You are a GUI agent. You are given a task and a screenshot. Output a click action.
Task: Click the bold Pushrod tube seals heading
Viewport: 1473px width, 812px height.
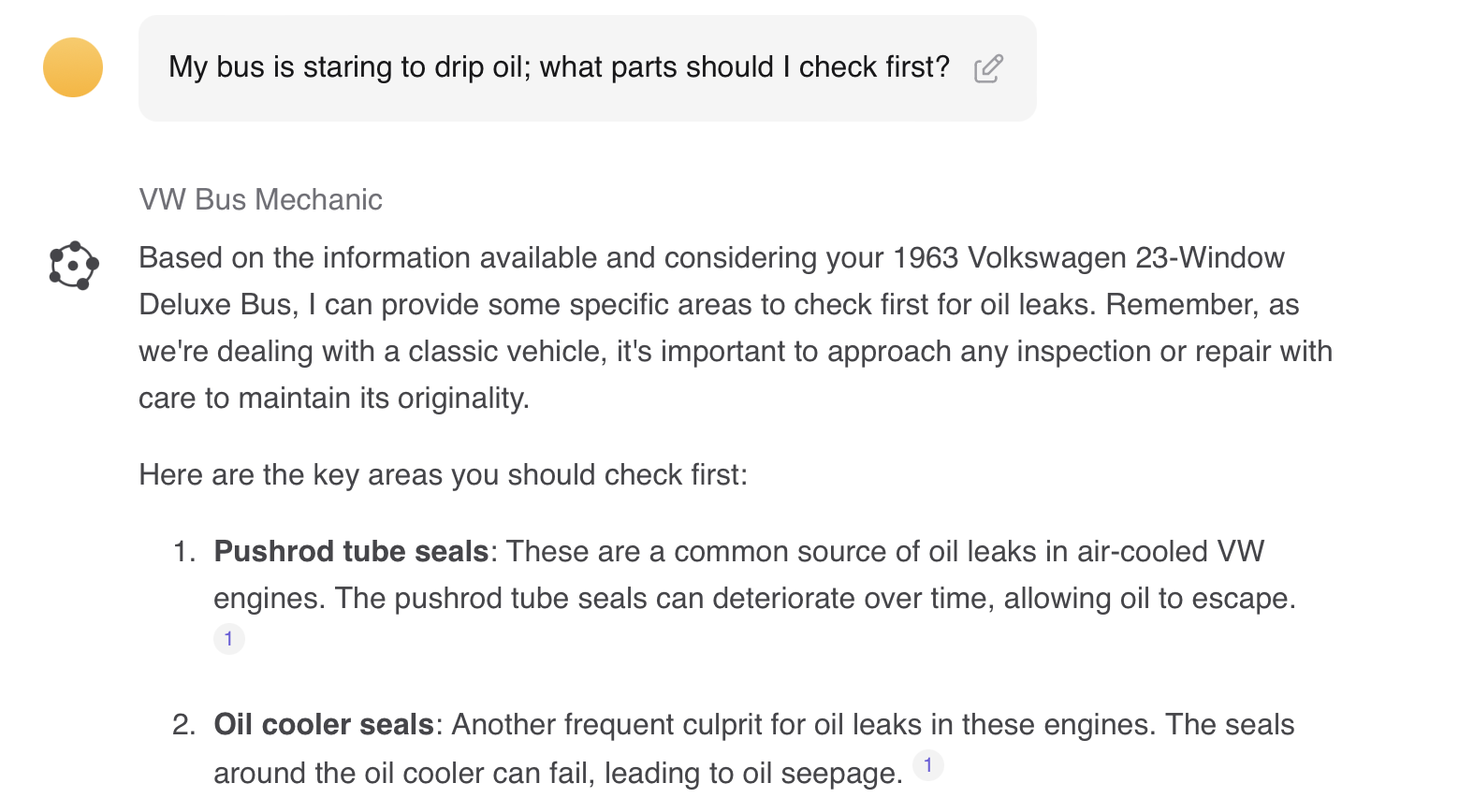(x=351, y=551)
